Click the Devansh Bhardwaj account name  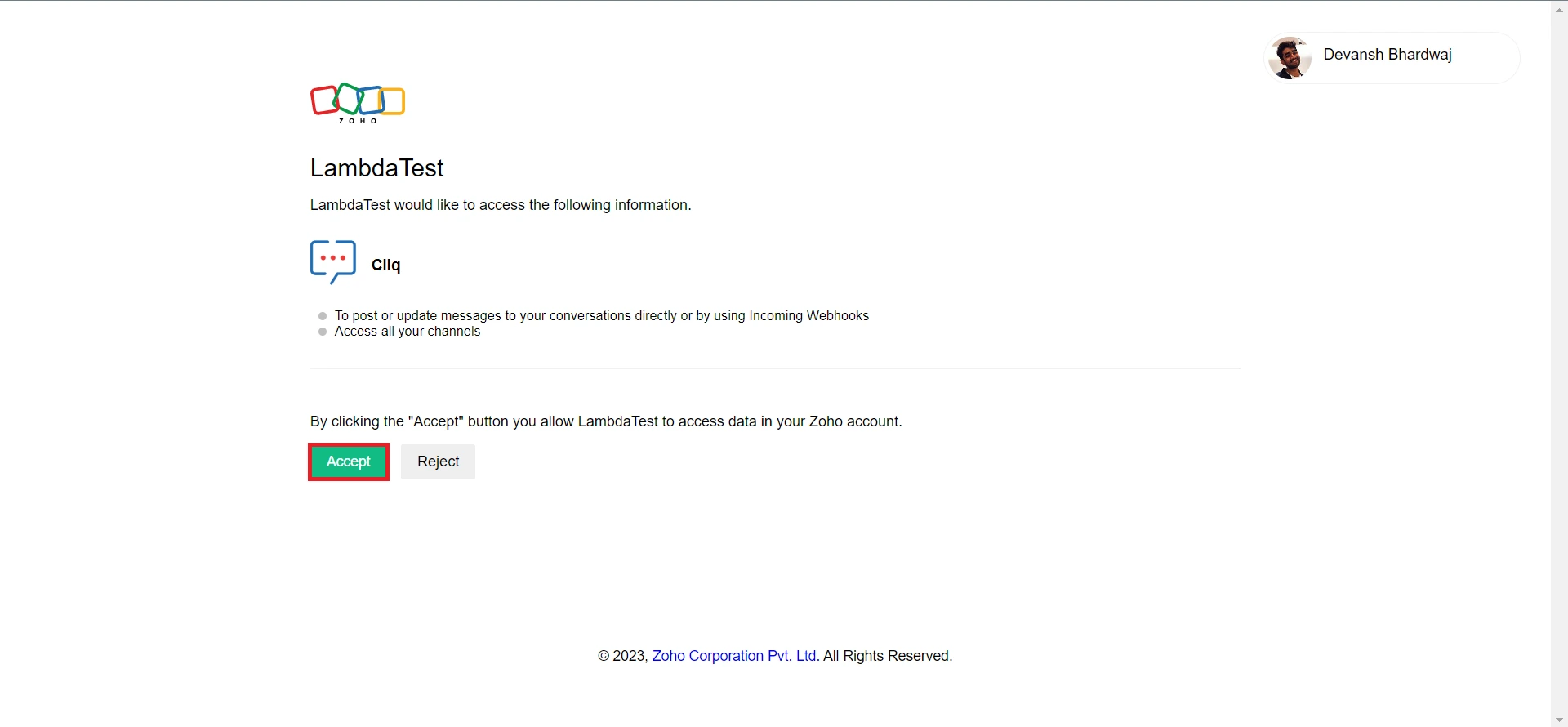(1387, 55)
